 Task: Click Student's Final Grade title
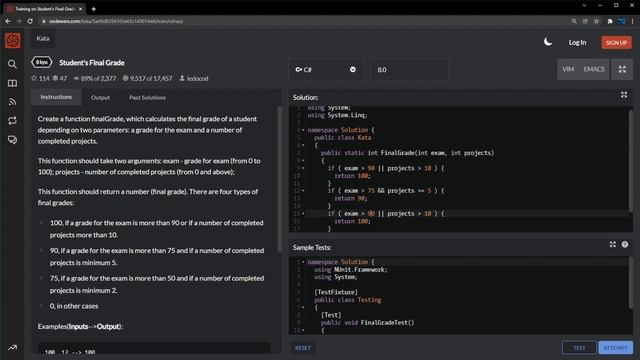coord(92,62)
